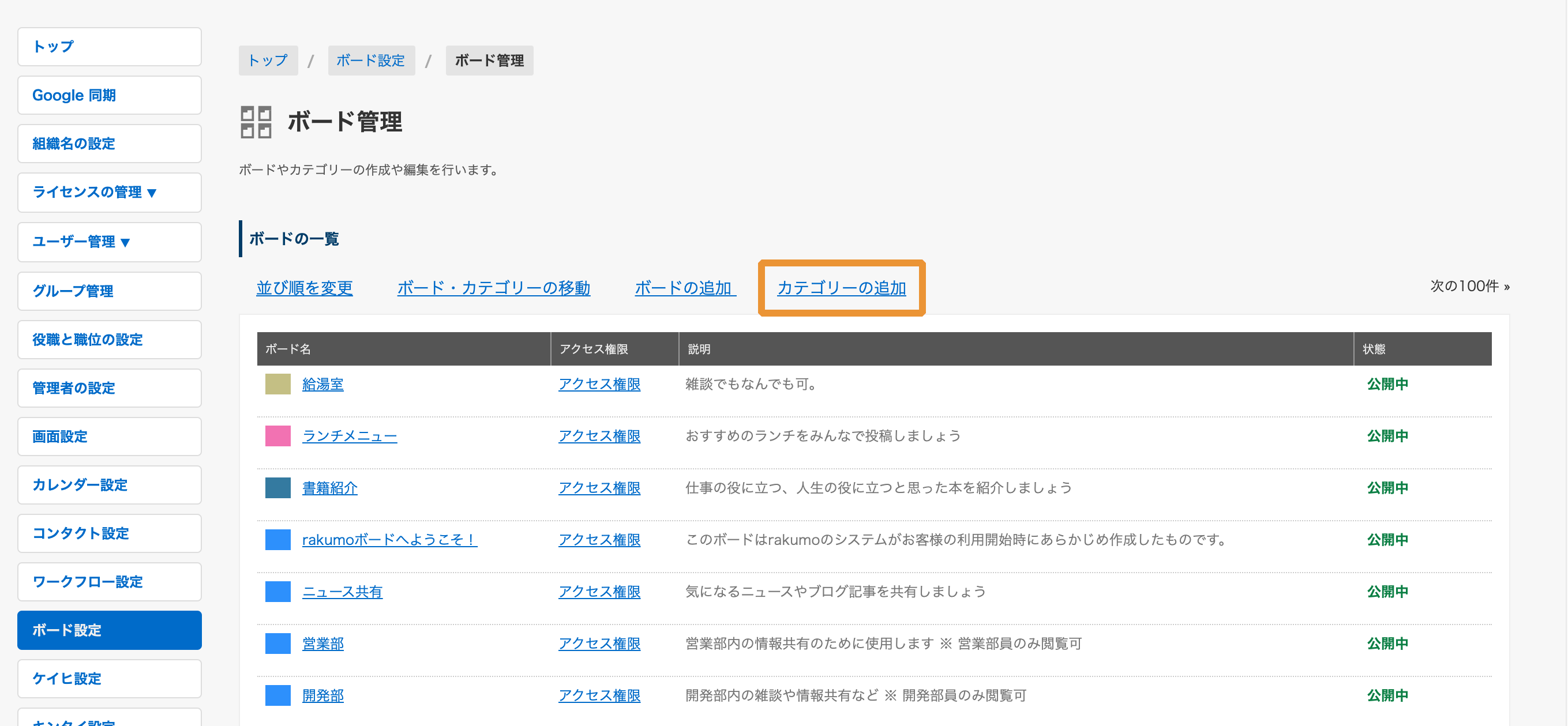Click description 雑談でもなんでも可。
This screenshot has width=1568, height=726.
pos(751,384)
